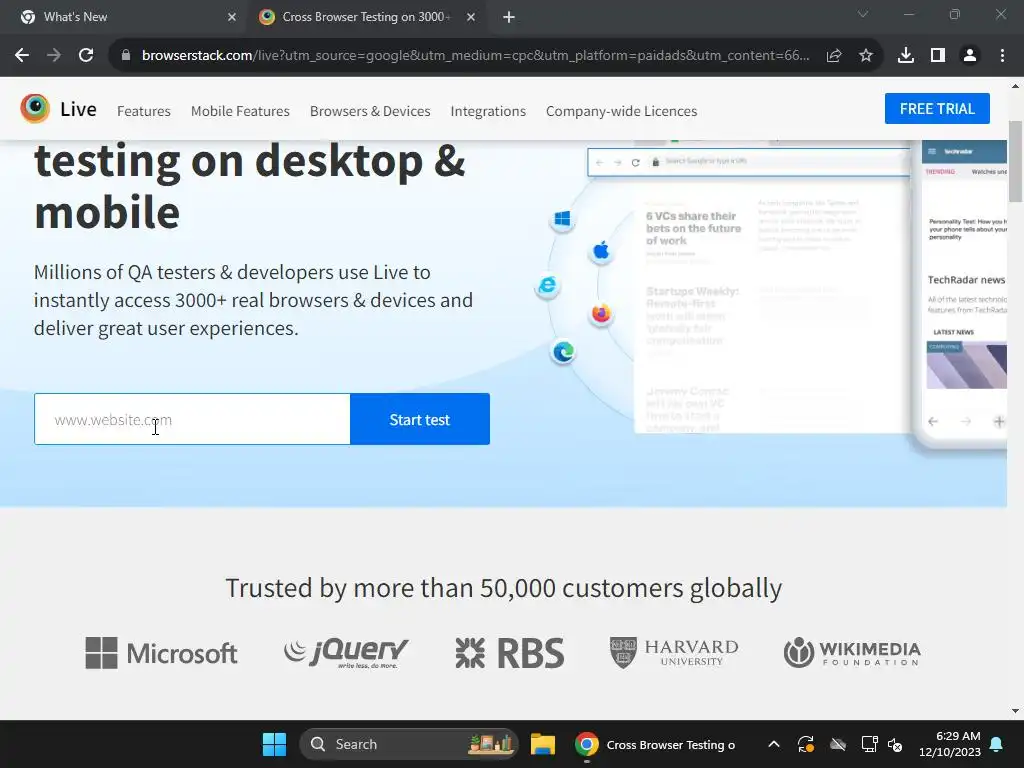Click the FREE TRIAL button
The image size is (1024, 768).
click(937, 108)
